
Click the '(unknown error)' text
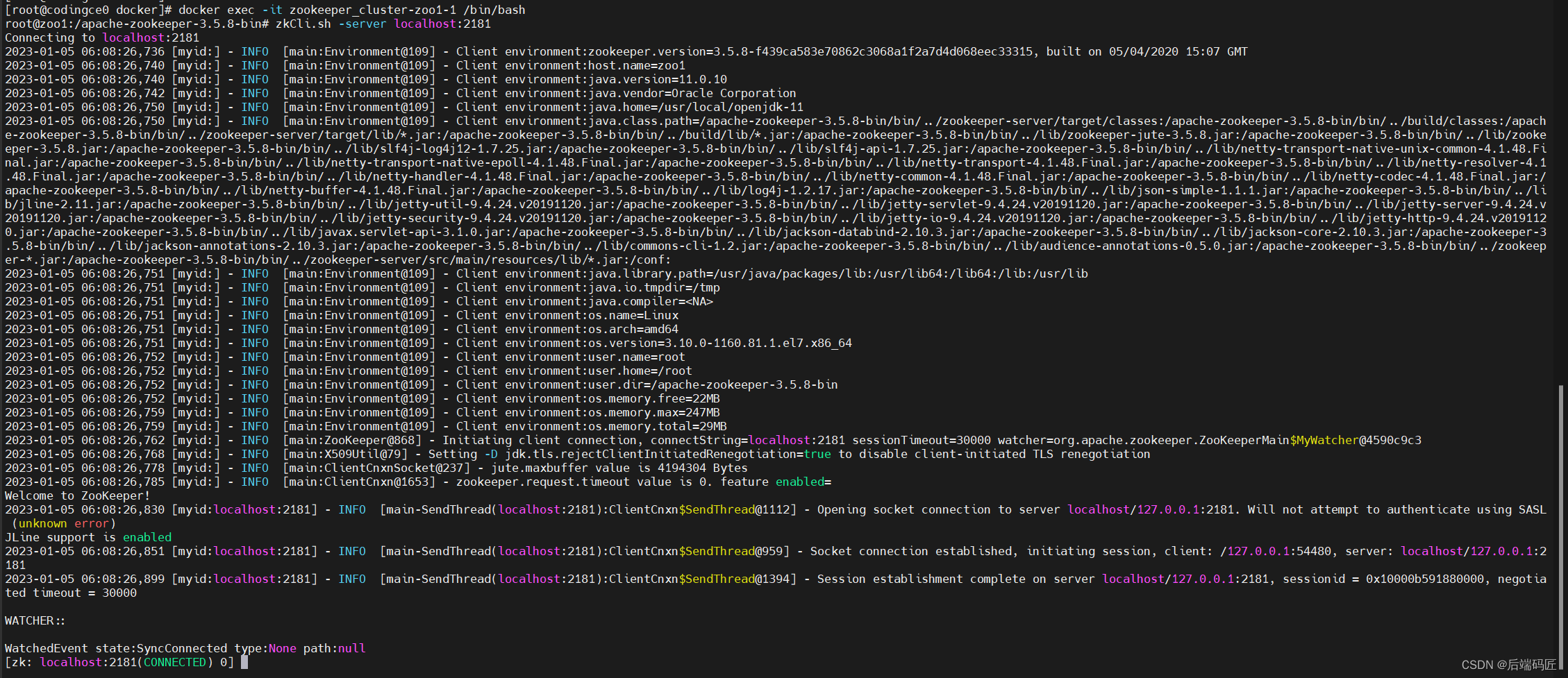[64, 523]
